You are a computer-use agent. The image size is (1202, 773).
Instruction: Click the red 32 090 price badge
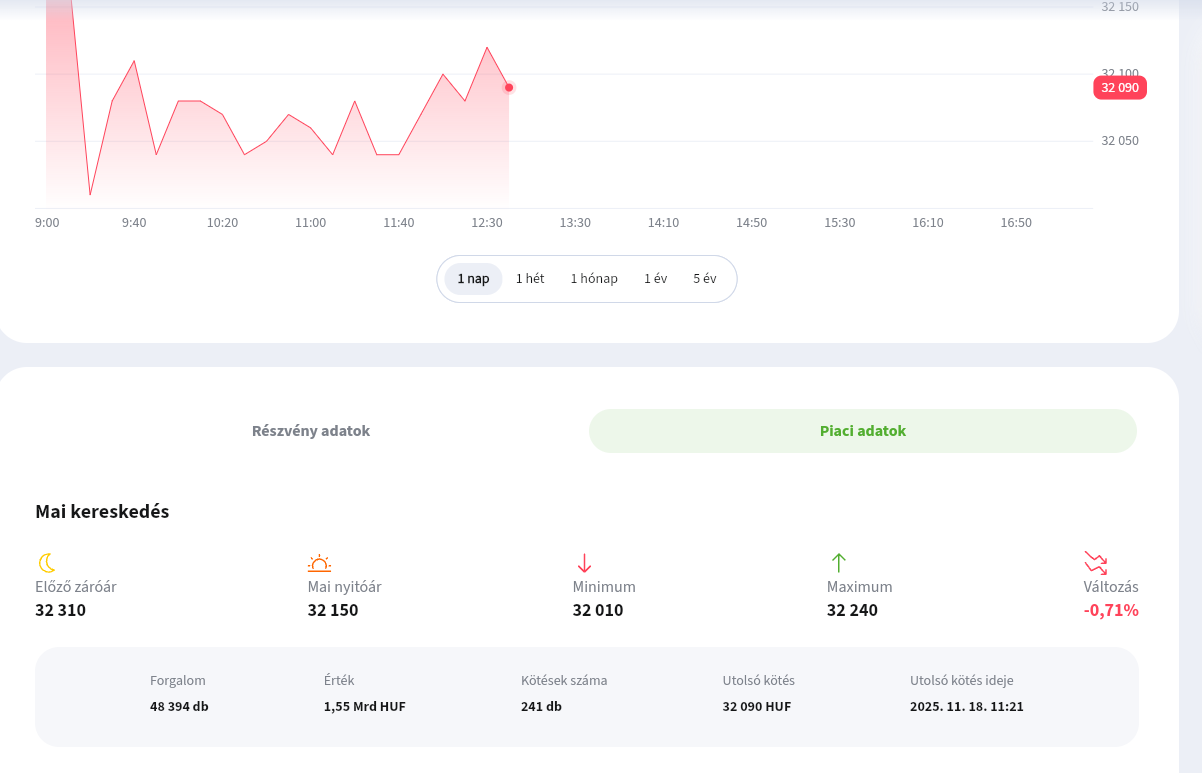[1120, 88]
